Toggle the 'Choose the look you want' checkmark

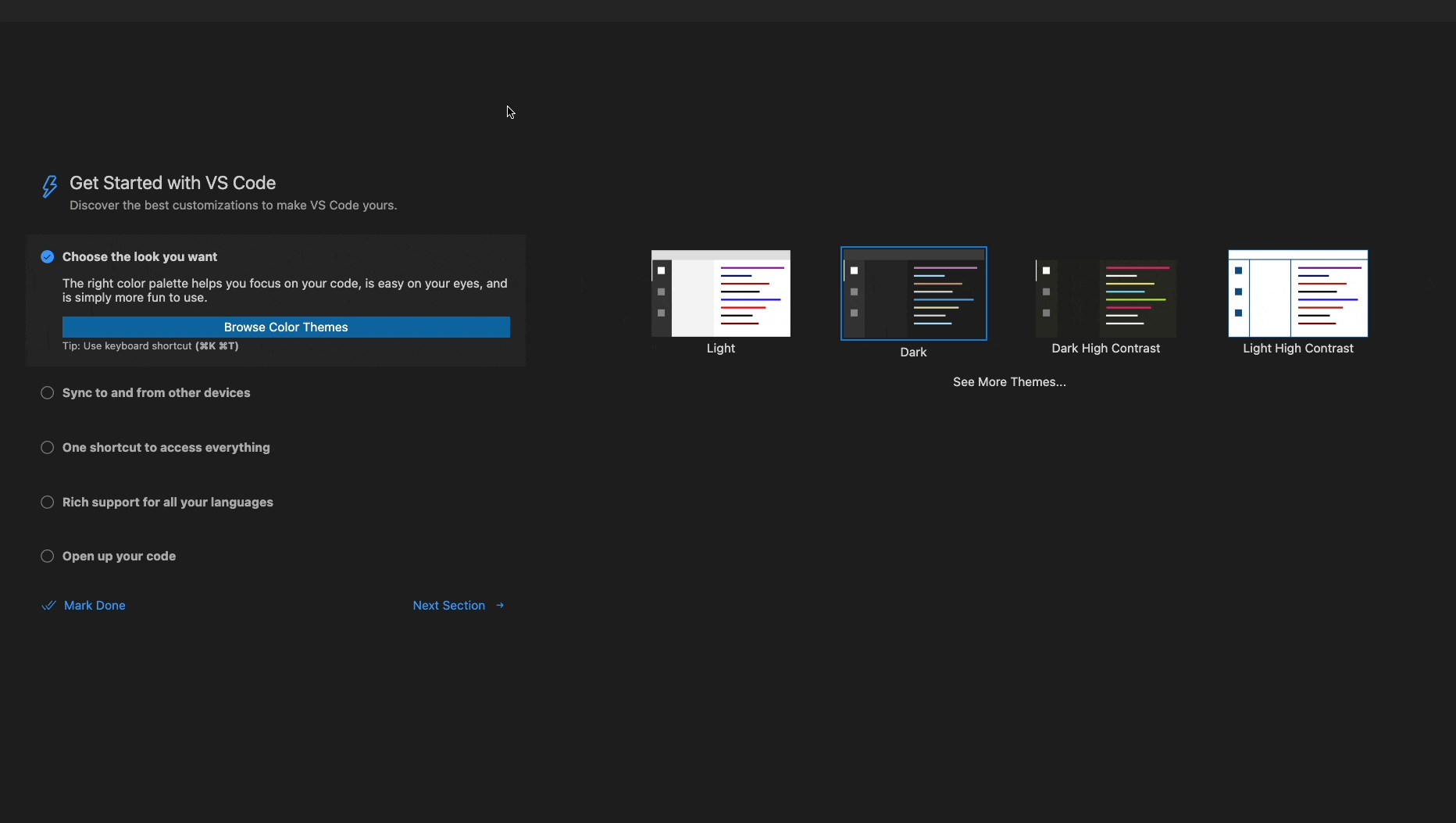[48, 257]
